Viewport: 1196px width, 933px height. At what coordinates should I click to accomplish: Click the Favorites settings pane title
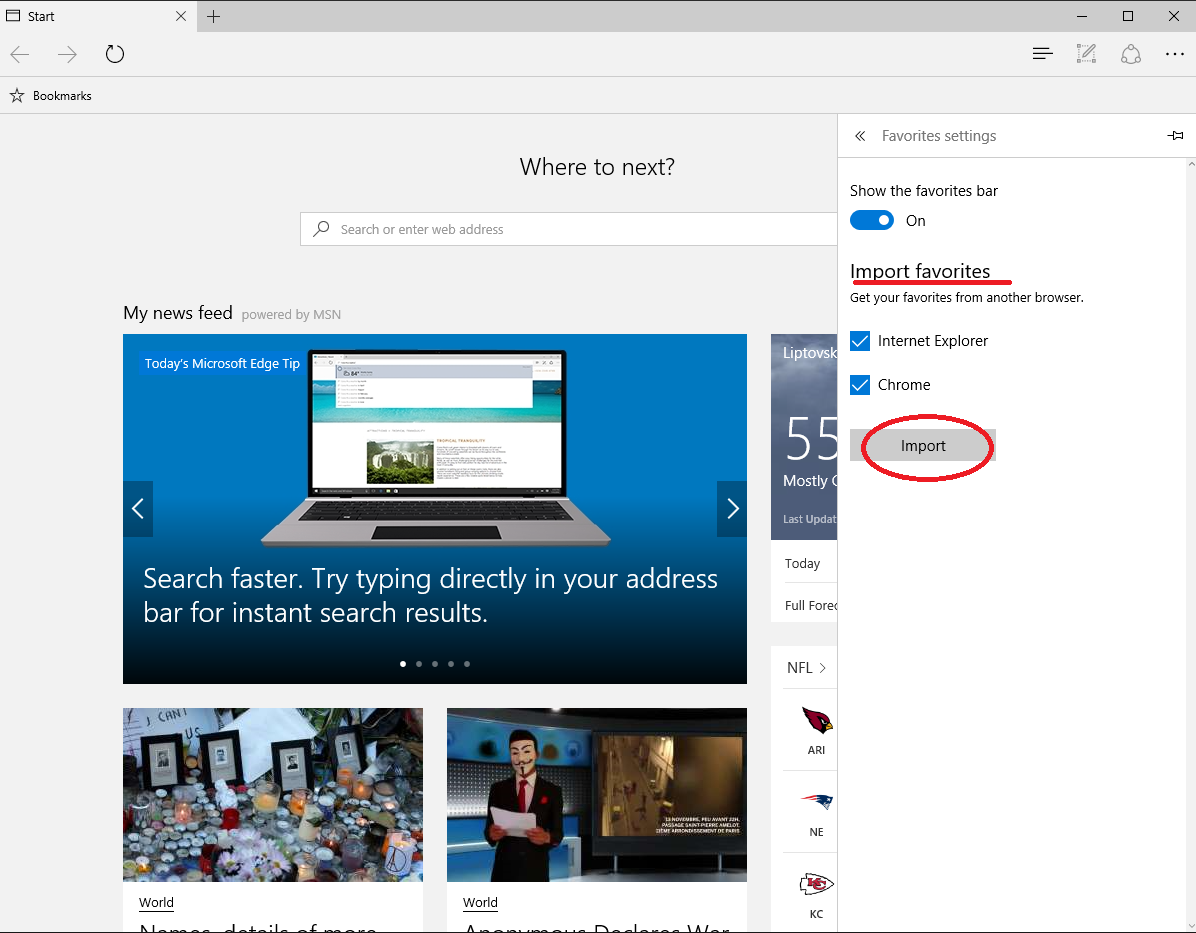pos(939,136)
